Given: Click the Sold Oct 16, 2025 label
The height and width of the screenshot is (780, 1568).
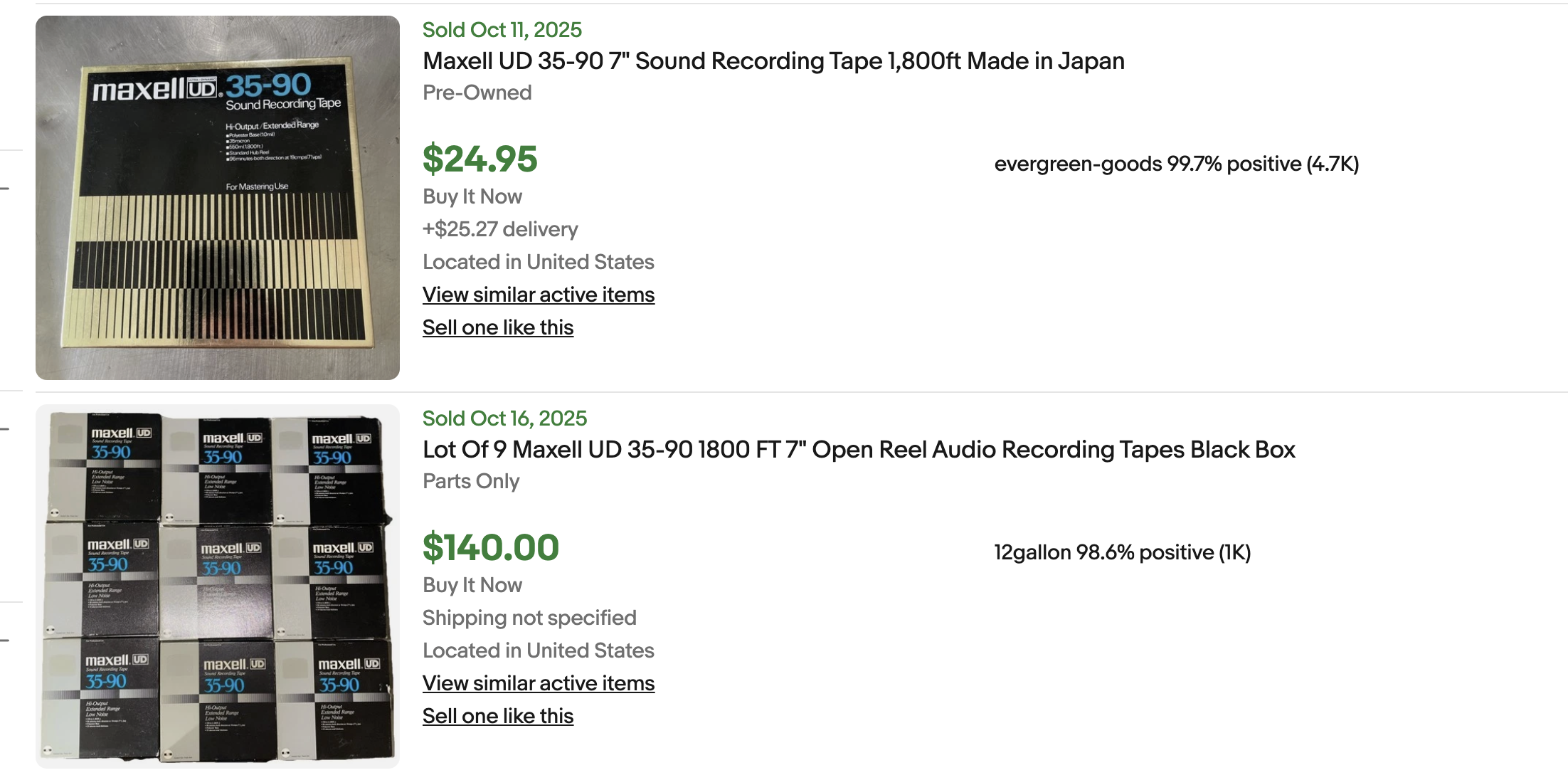Looking at the screenshot, I should 505,418.
